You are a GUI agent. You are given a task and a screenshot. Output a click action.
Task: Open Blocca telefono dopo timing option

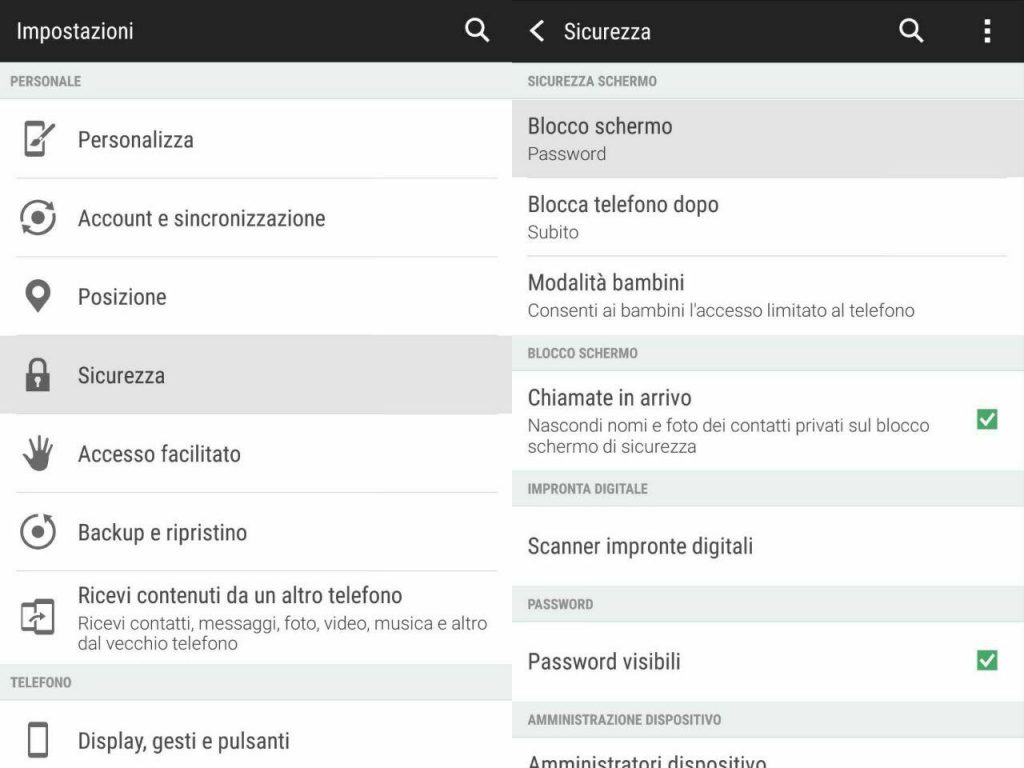pos(768,217)
